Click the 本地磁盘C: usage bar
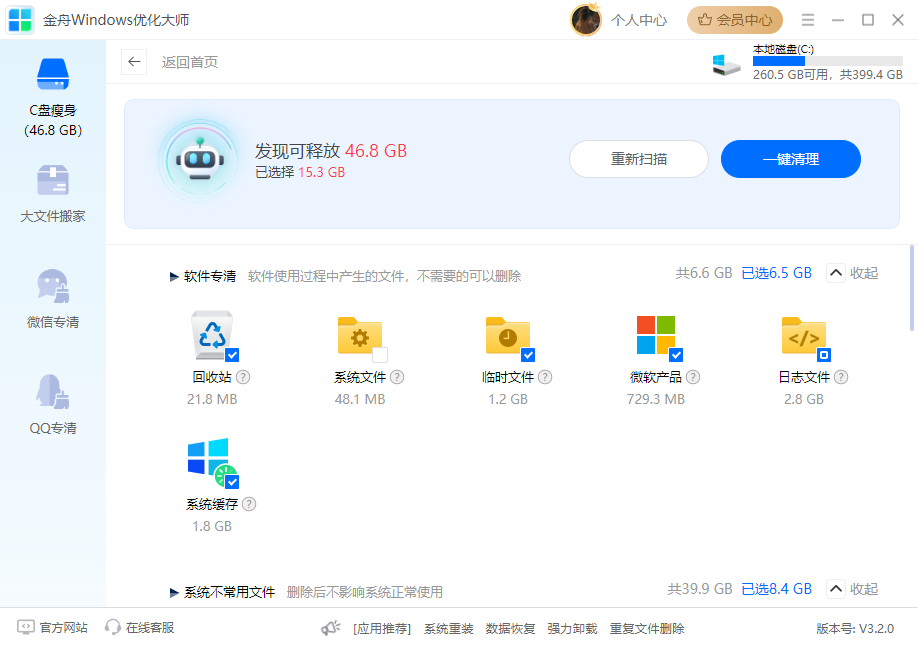Image resolution: width=918 pixels, height=647 pixels. [827, 61]
